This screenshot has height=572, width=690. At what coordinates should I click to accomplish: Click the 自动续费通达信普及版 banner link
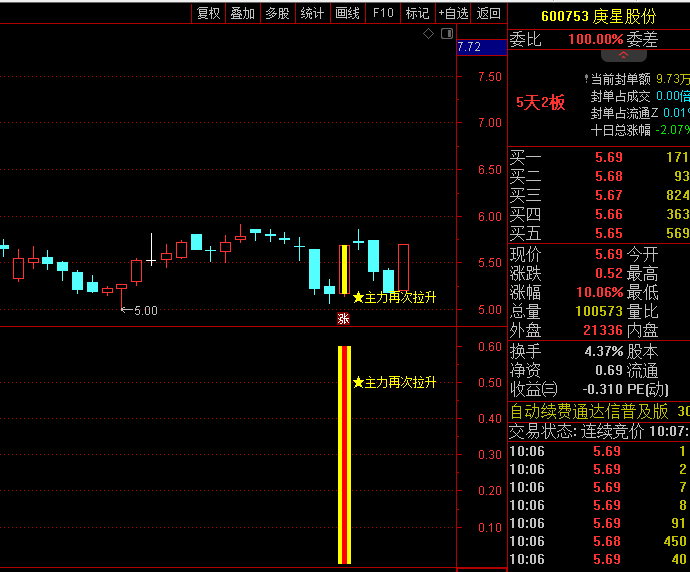pyautogui.click(x=589, y=412)
